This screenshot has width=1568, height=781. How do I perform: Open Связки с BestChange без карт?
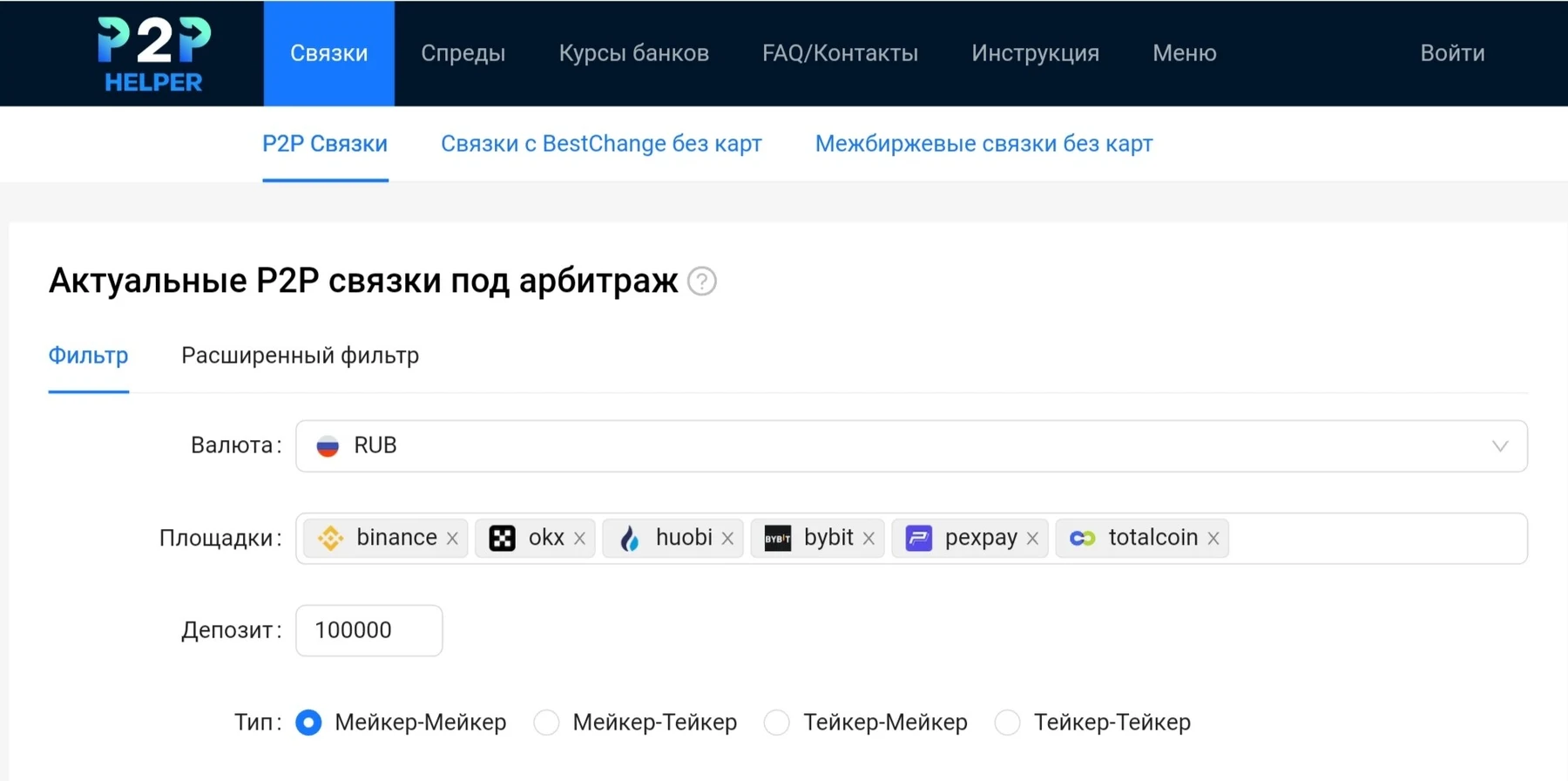coord(601,144)
